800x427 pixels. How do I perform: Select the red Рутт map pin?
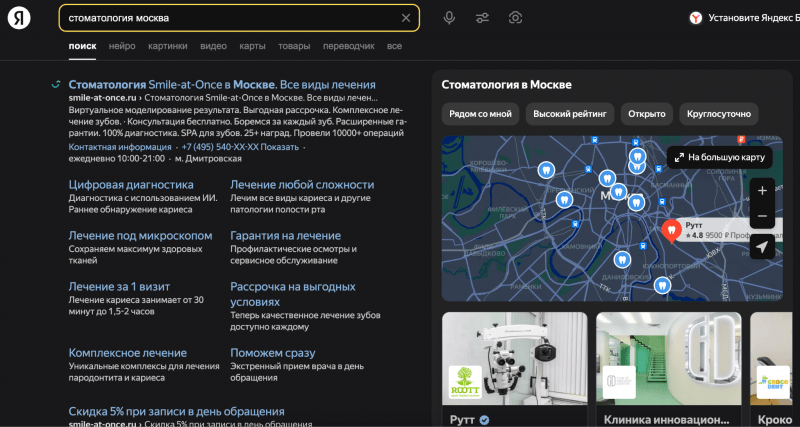[671, 230]
